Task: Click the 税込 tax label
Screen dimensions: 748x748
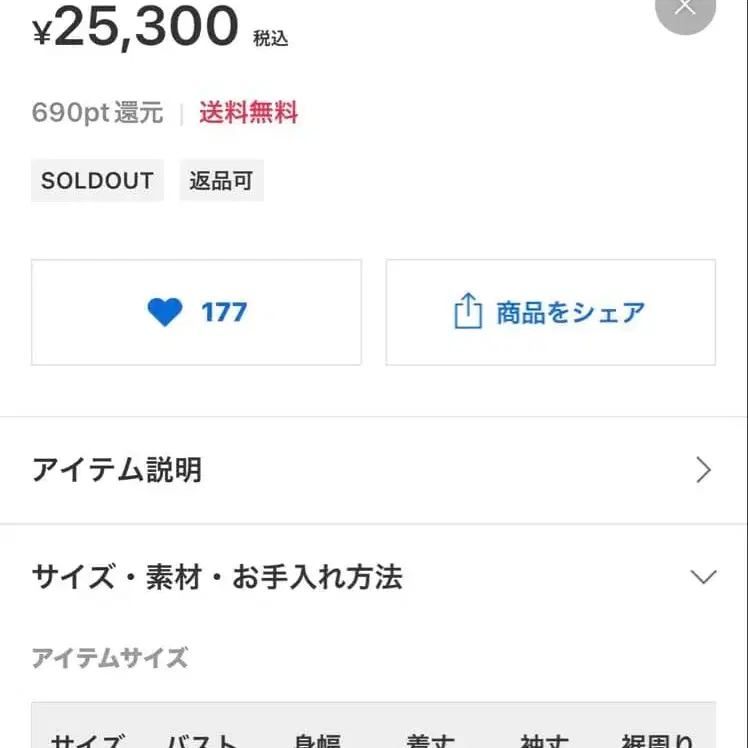Action: [270, 39]
